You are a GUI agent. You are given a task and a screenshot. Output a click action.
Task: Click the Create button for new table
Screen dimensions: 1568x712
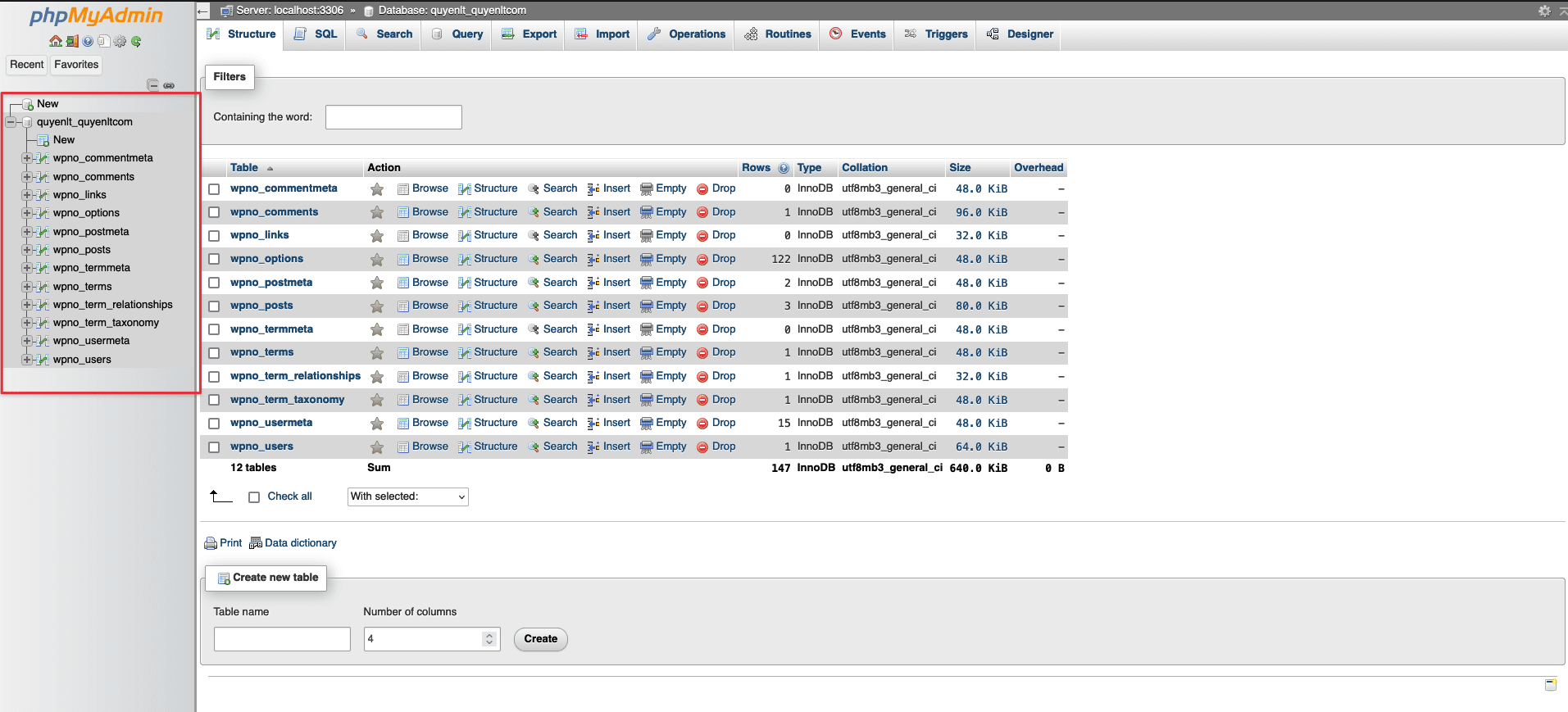pyautogui.click(x=540, y=639)
